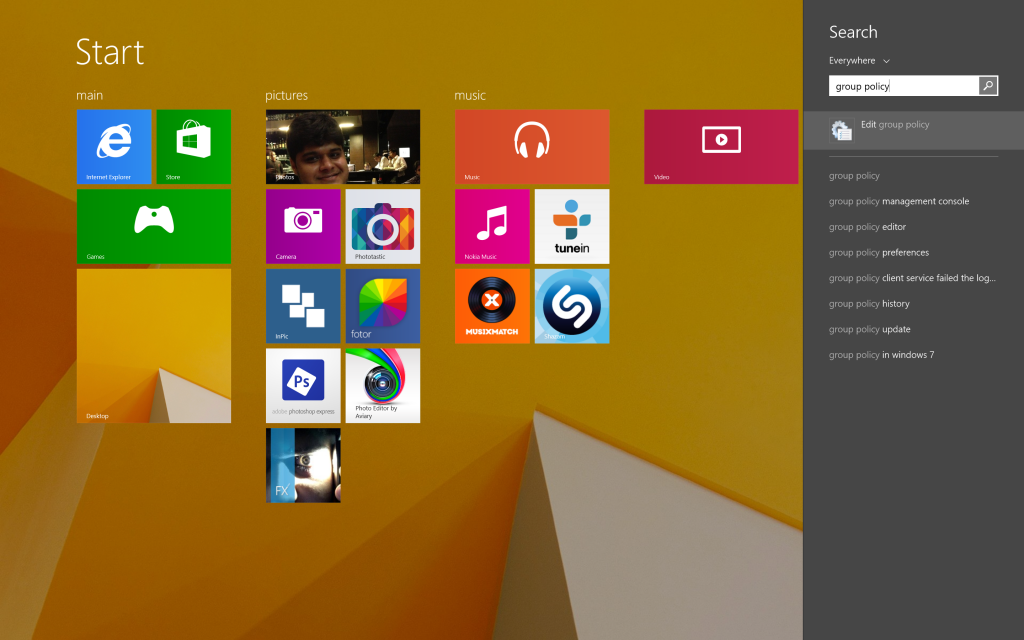Launch Adobe Photoshop Express tile
This screenshot has width=1024, height=640.
303,385
